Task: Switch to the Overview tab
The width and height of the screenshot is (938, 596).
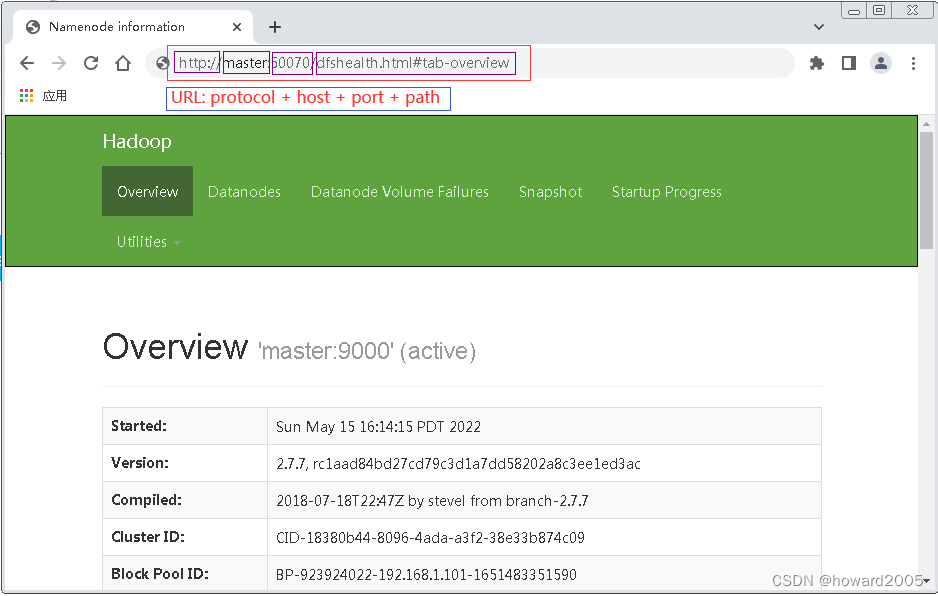Action: click(148, 191)
